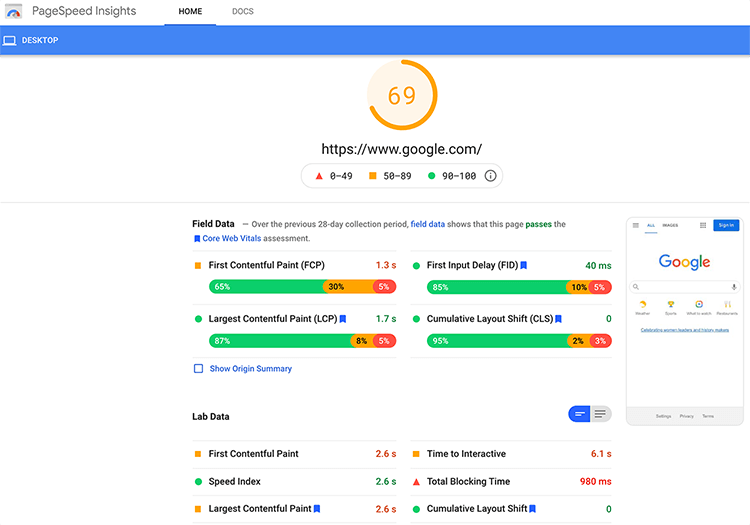This screenshot has width=750, height=525.
Task: Click the red triangle 0-49 legend icon
Action: tap(319, 176)
